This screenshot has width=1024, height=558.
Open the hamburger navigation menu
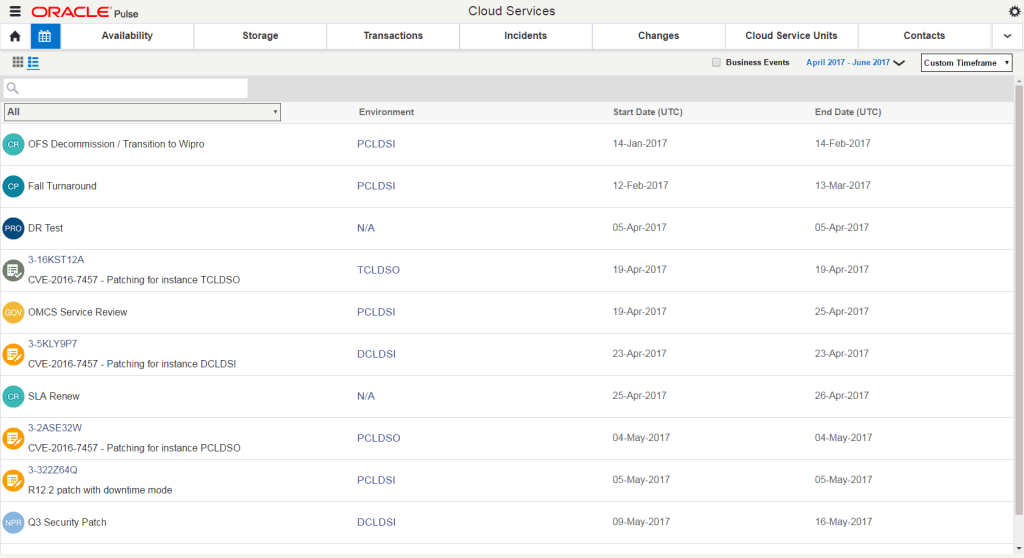[15, 11]
